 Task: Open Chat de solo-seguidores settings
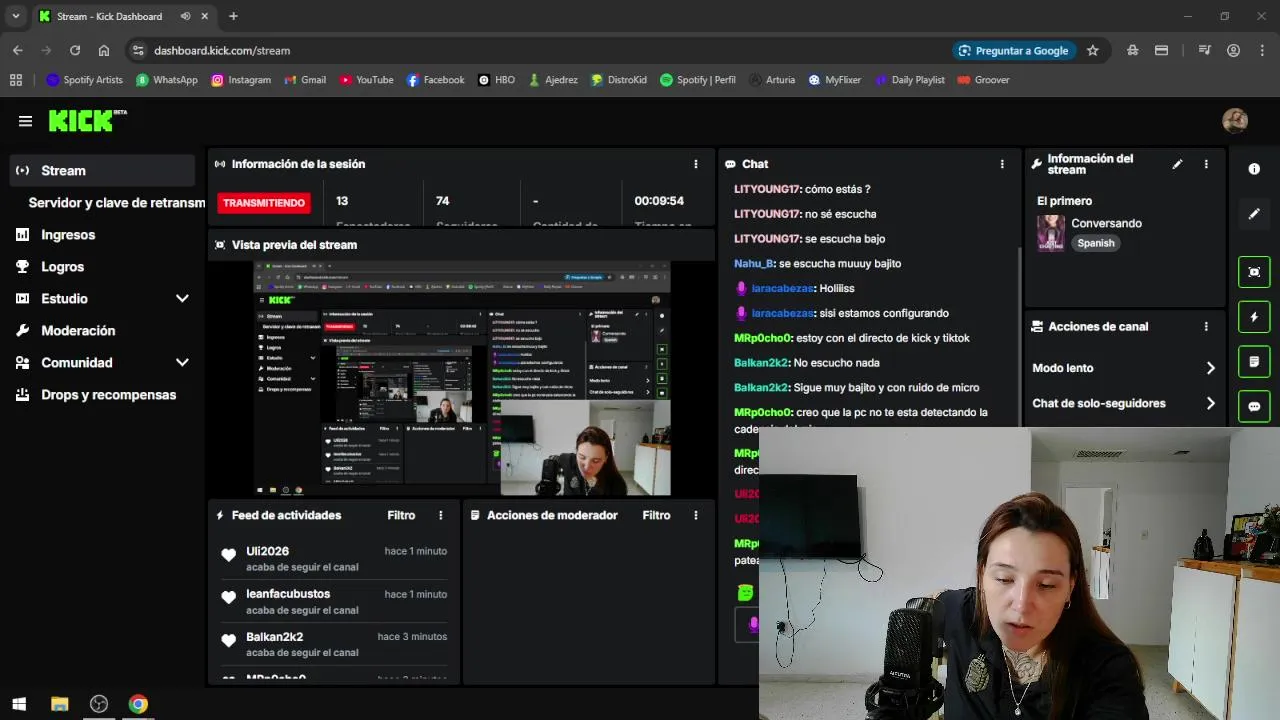point(1124,403)
